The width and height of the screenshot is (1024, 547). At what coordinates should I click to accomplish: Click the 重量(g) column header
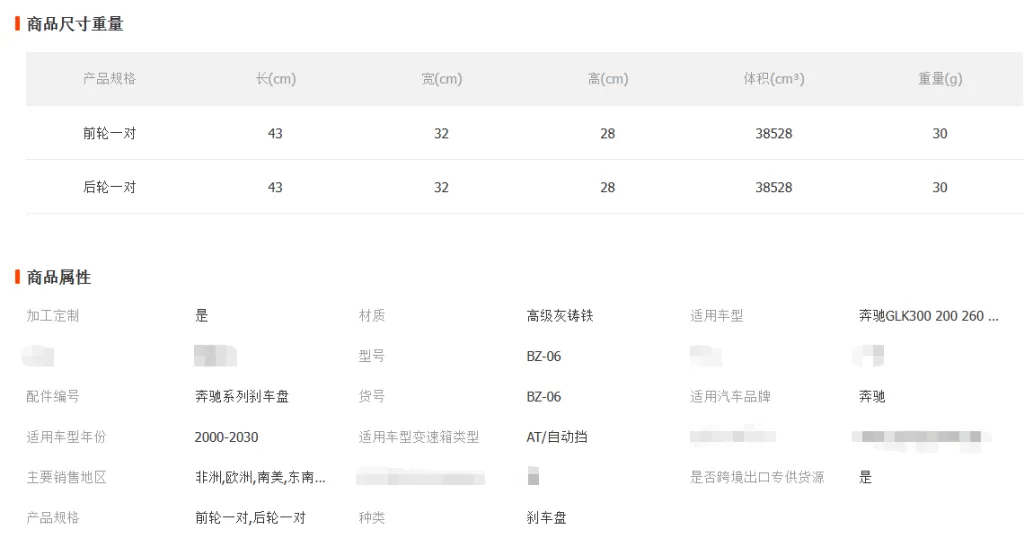(939, 79)
